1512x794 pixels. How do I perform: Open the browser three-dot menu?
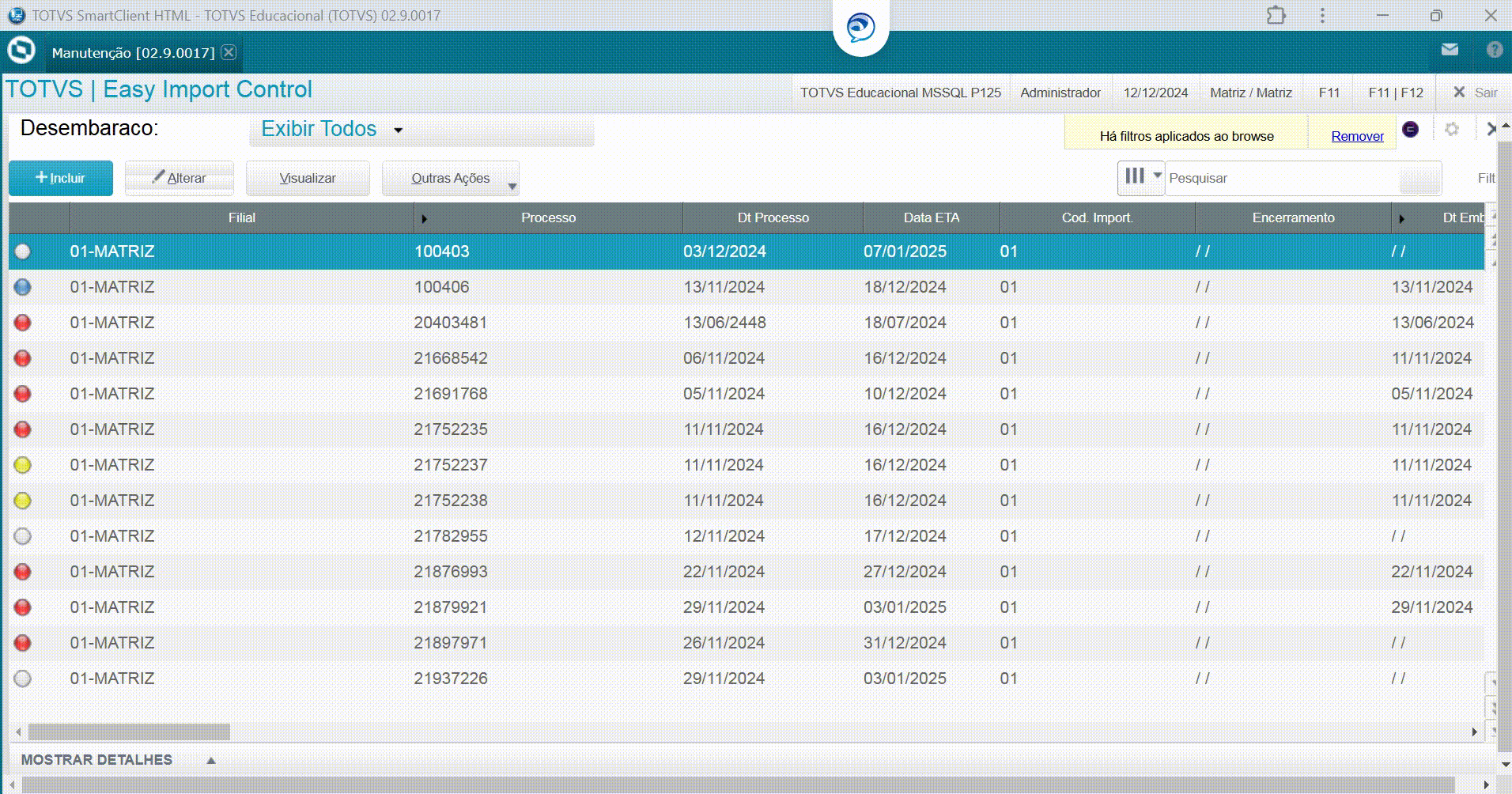point(1322,15)
